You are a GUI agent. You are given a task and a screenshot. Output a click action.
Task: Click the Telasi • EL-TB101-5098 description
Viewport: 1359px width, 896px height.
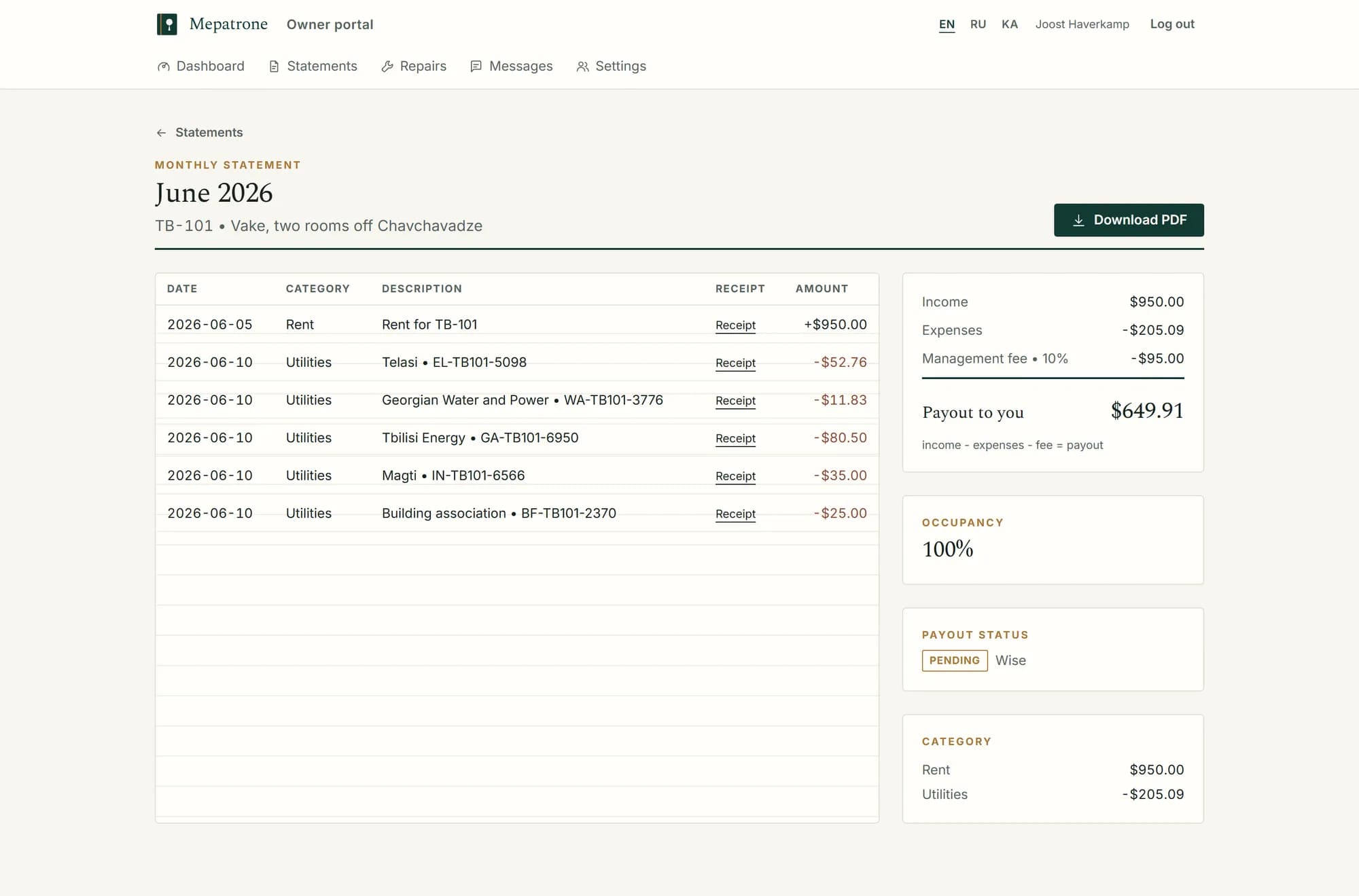point(454,363)
